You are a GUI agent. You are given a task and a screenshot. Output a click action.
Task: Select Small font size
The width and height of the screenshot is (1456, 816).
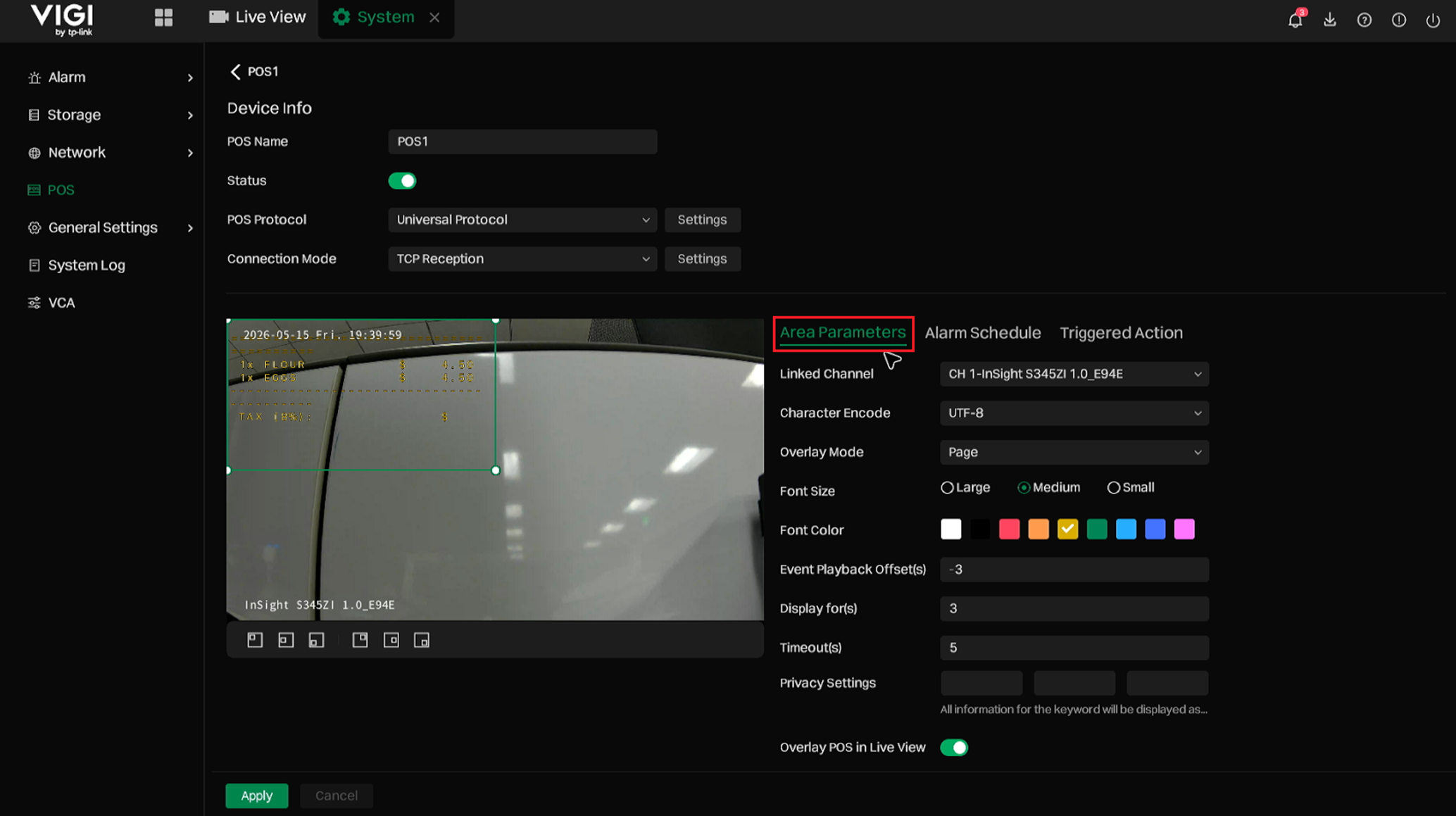(x=1131, y=487)
